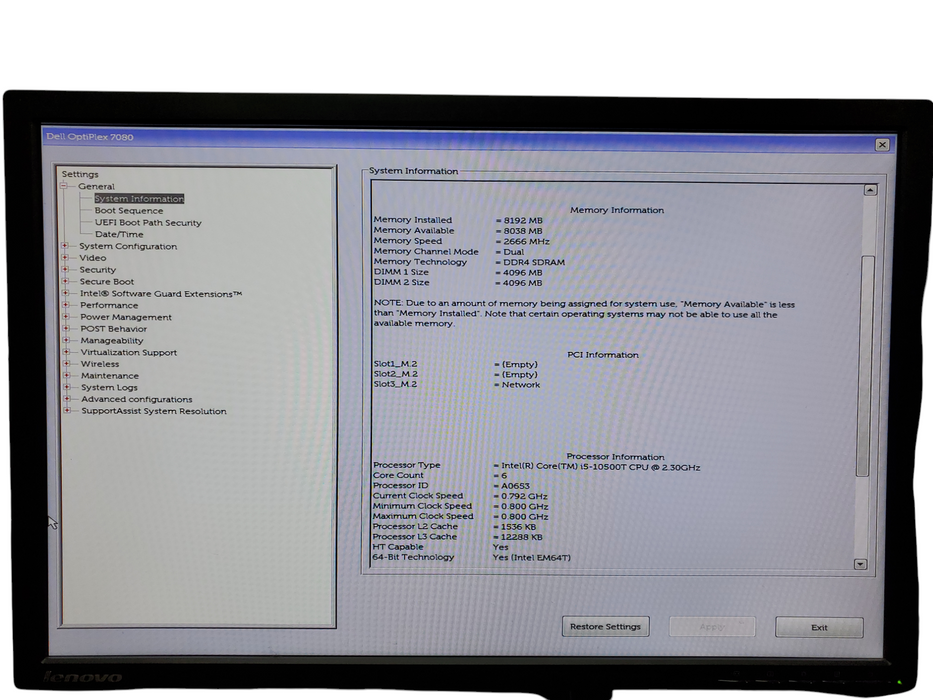Collapse the General tree node
933x700 pixels.
click(x=64, y=186)
